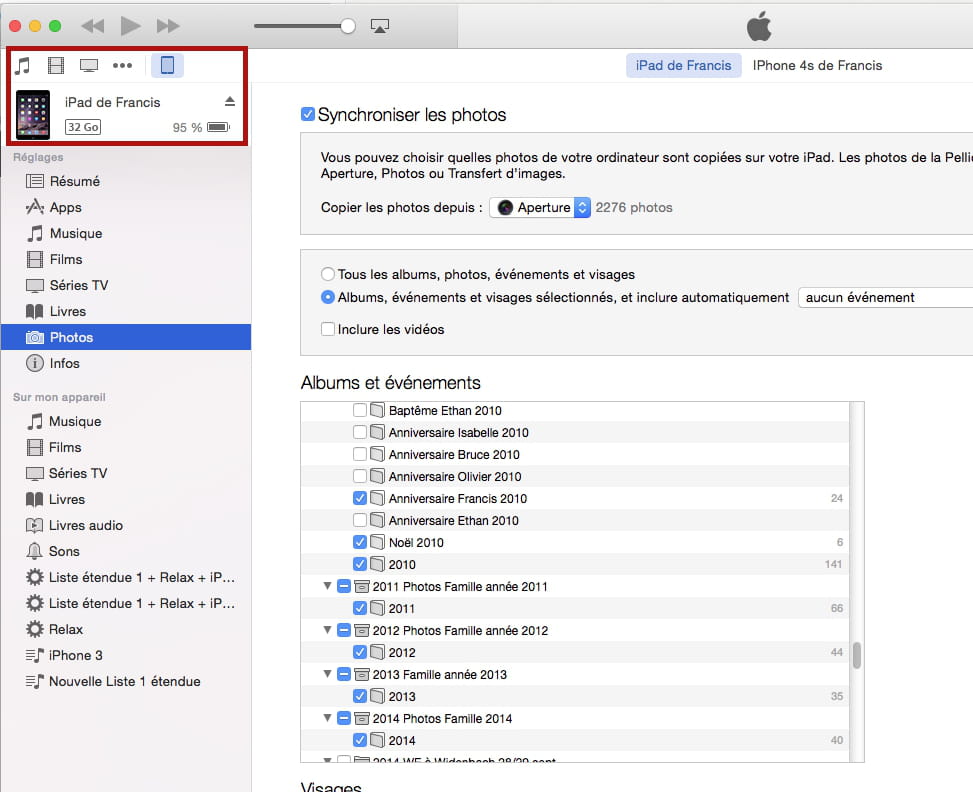Uncheck Anniversaire Francis 2010
973x792 pixels.
359,498
